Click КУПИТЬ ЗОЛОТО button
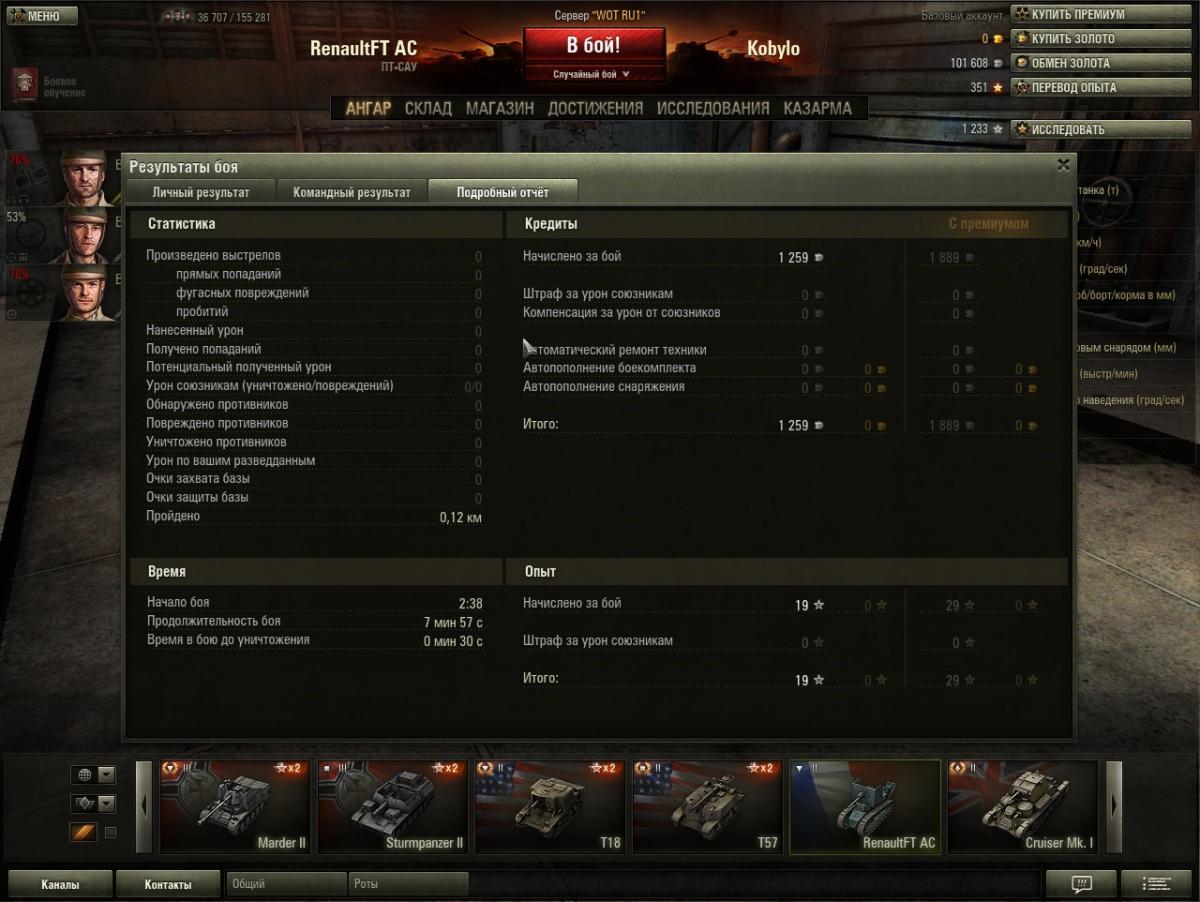Image resolution: width=1200 pixels, height=902 pixels. coord(1101,38)
